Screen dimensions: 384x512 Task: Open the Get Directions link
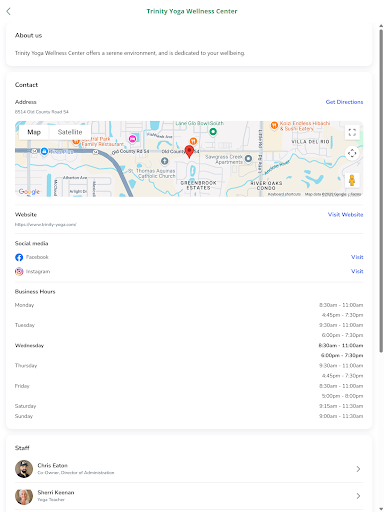tap(344, 102)
